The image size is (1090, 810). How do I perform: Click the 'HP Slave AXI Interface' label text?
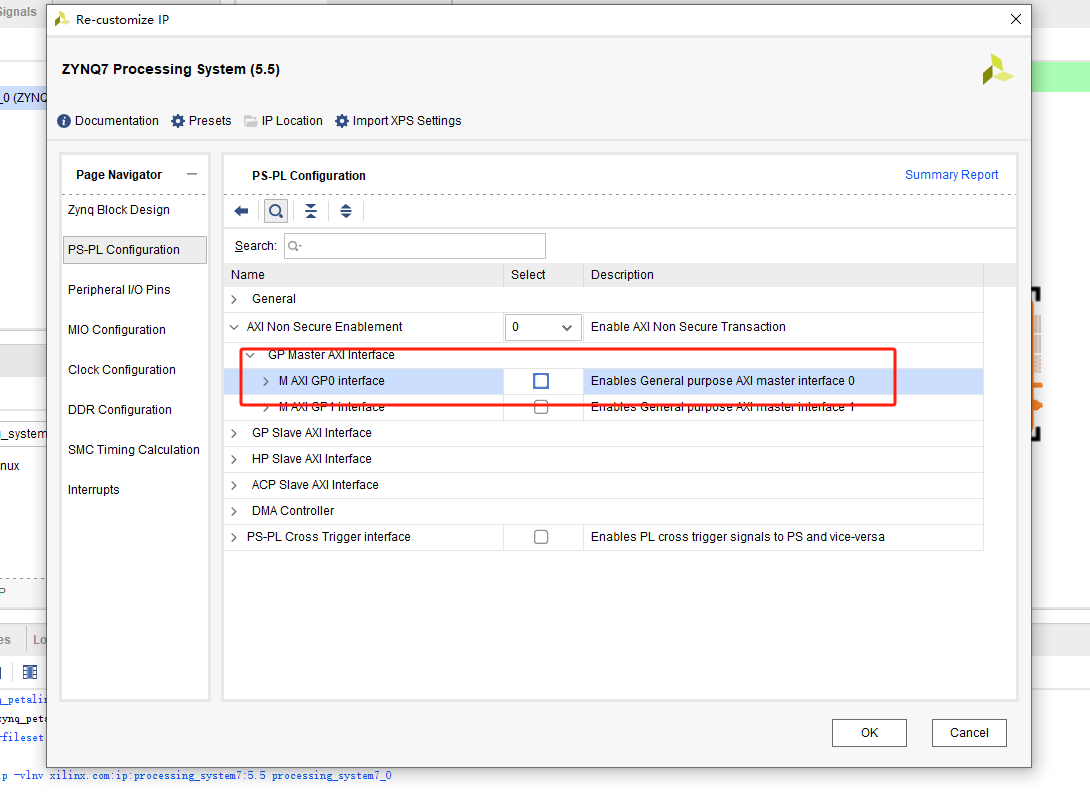click(311, 459)
